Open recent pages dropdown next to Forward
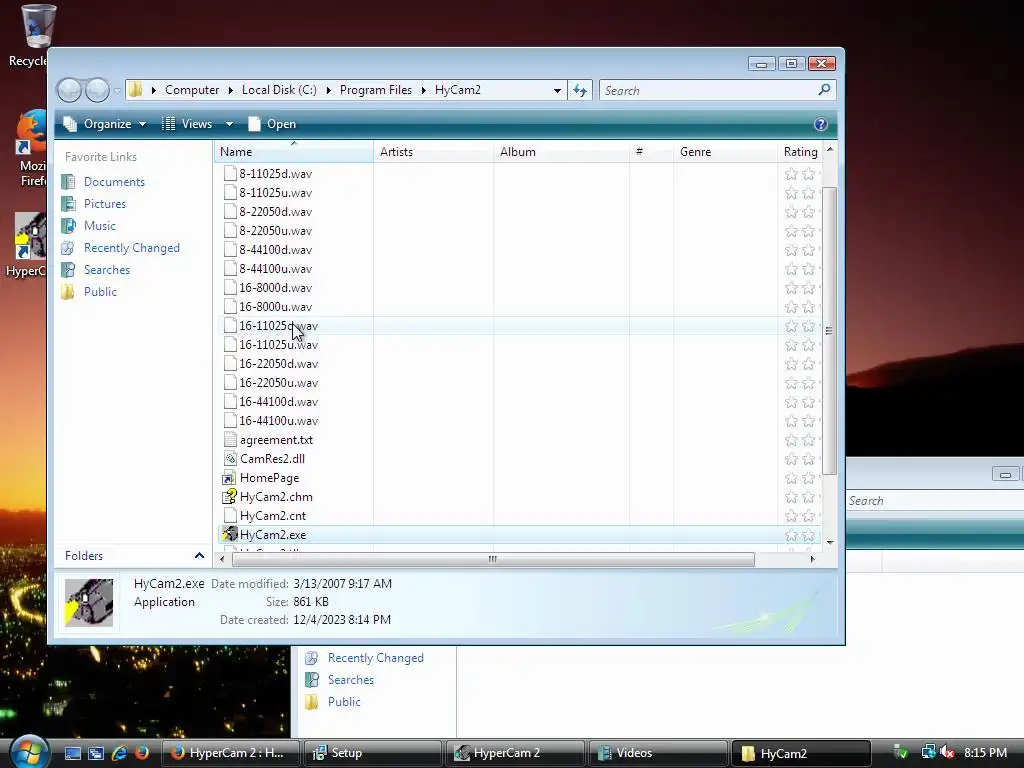This screenshot has width=1024, height=768. (117, 90)
